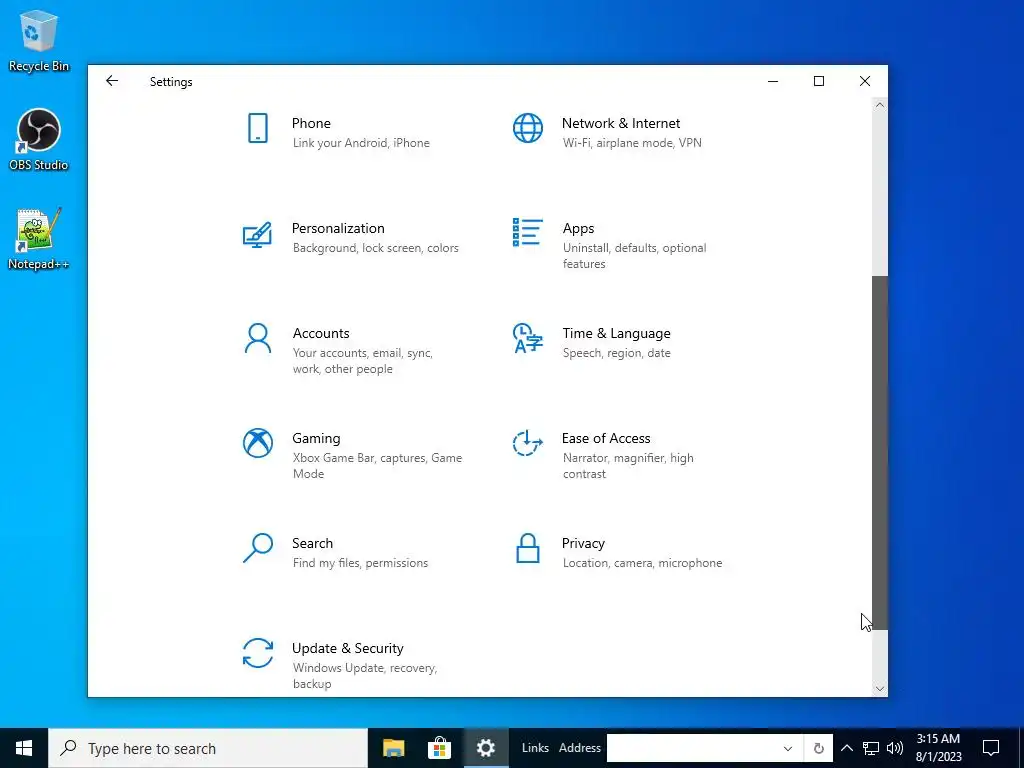The image size is (1024, 768).
Task: Expand the taskbar Address dropdown arrow
Action: pos(788,748)
